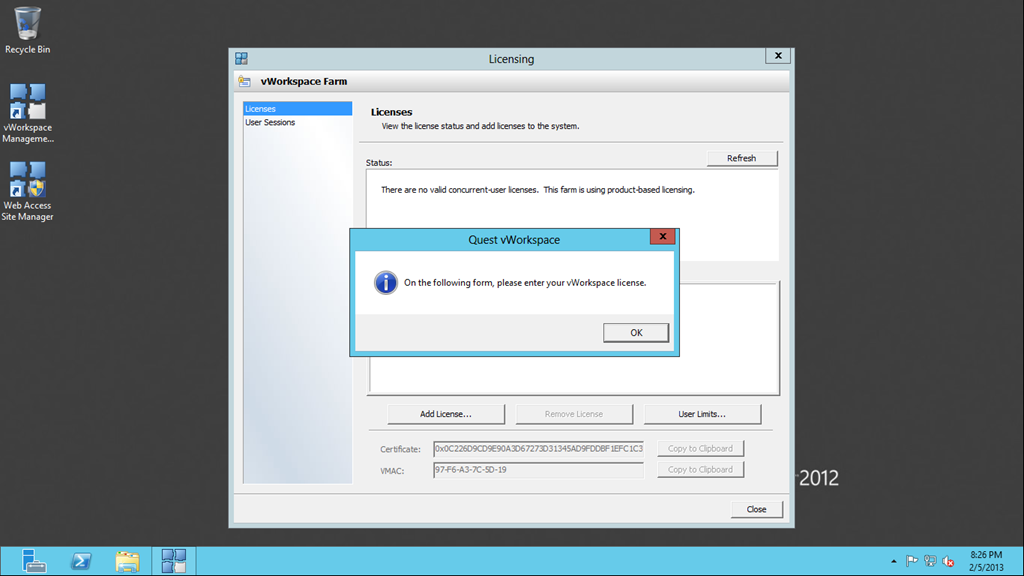Click the Remove License button
Screen dimensions: 1024x576
pos(574,414)
